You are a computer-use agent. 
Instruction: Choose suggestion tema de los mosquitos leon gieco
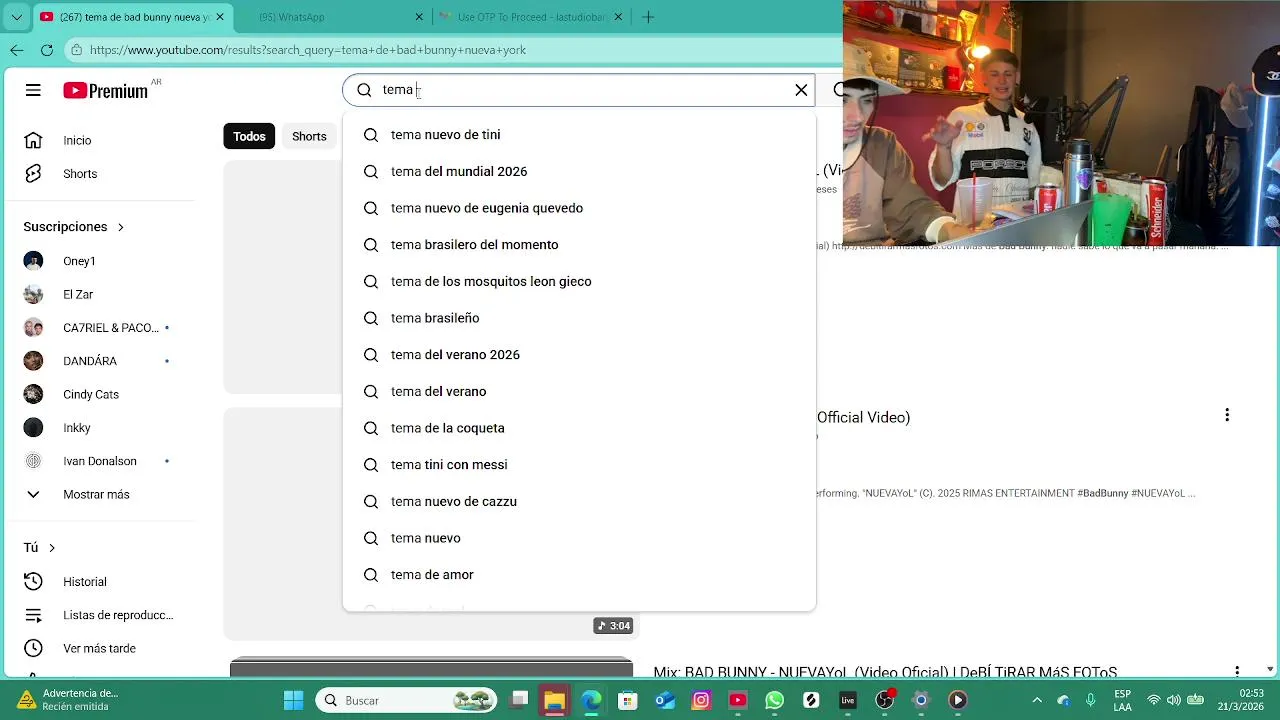579,282
